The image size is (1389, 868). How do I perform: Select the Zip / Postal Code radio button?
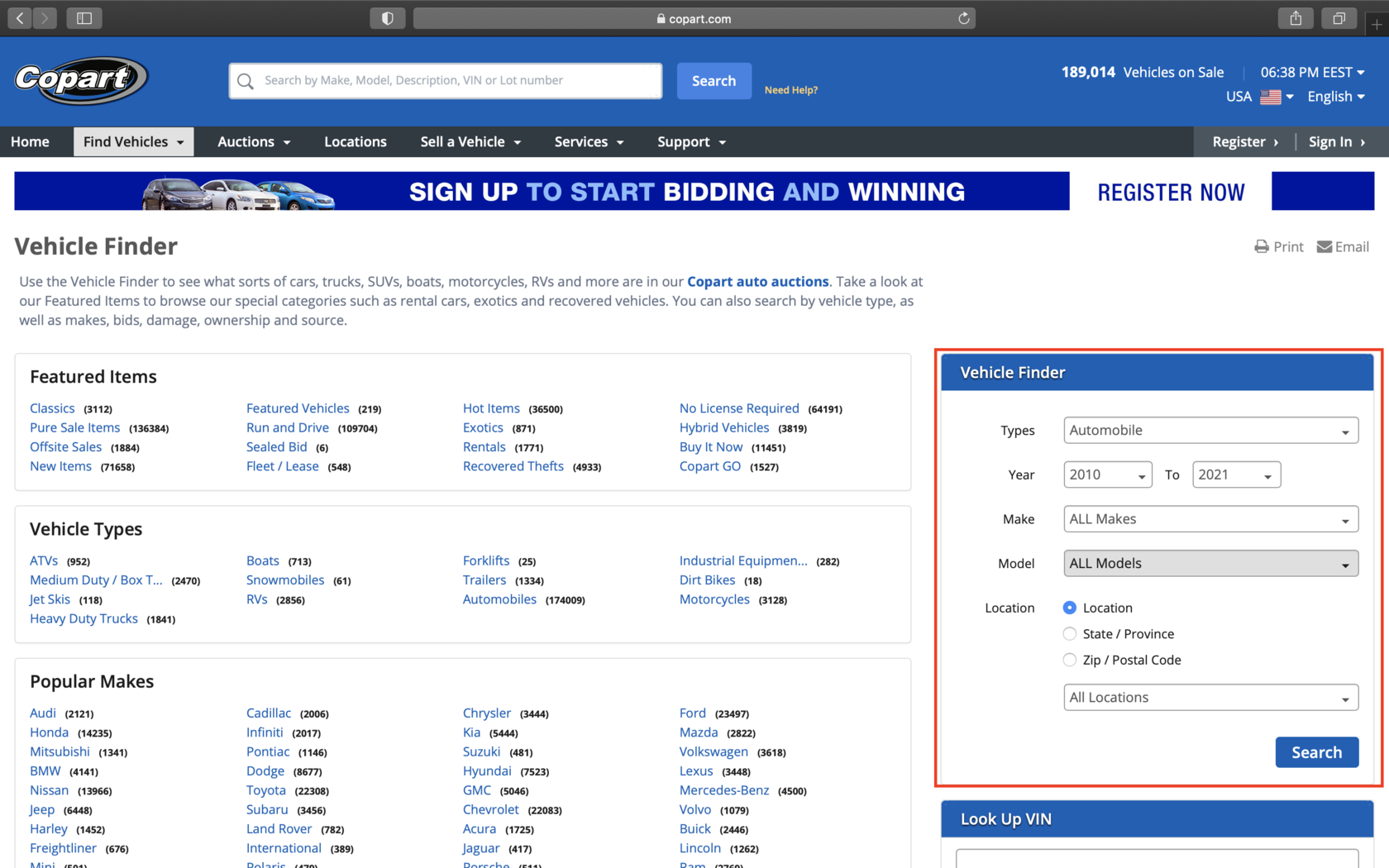1070,660
